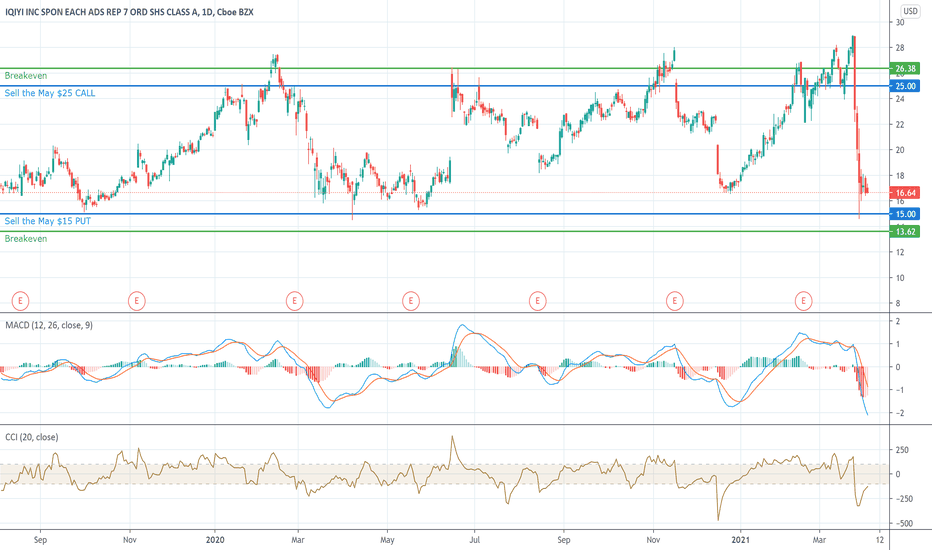The image size is (932, 550).
Task: Select the upper 'Breakeven' label
Action: pos(26,76)
